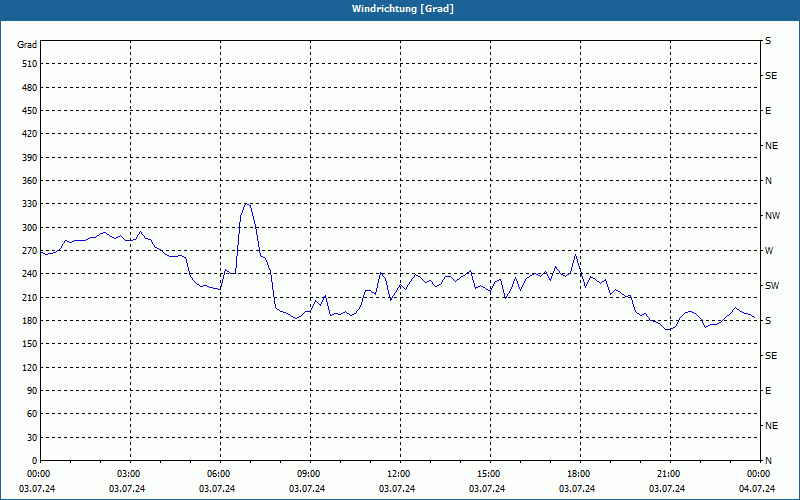Click the N compass label beside the 360 gridline
The height and width of the screenshot is (500, 800).
[768, 181]
